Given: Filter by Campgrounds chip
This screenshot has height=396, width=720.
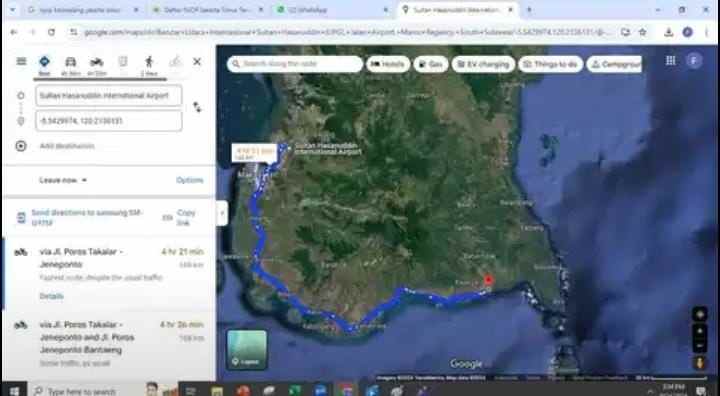Looking at the screenshot, I should [x=614, y=64].
